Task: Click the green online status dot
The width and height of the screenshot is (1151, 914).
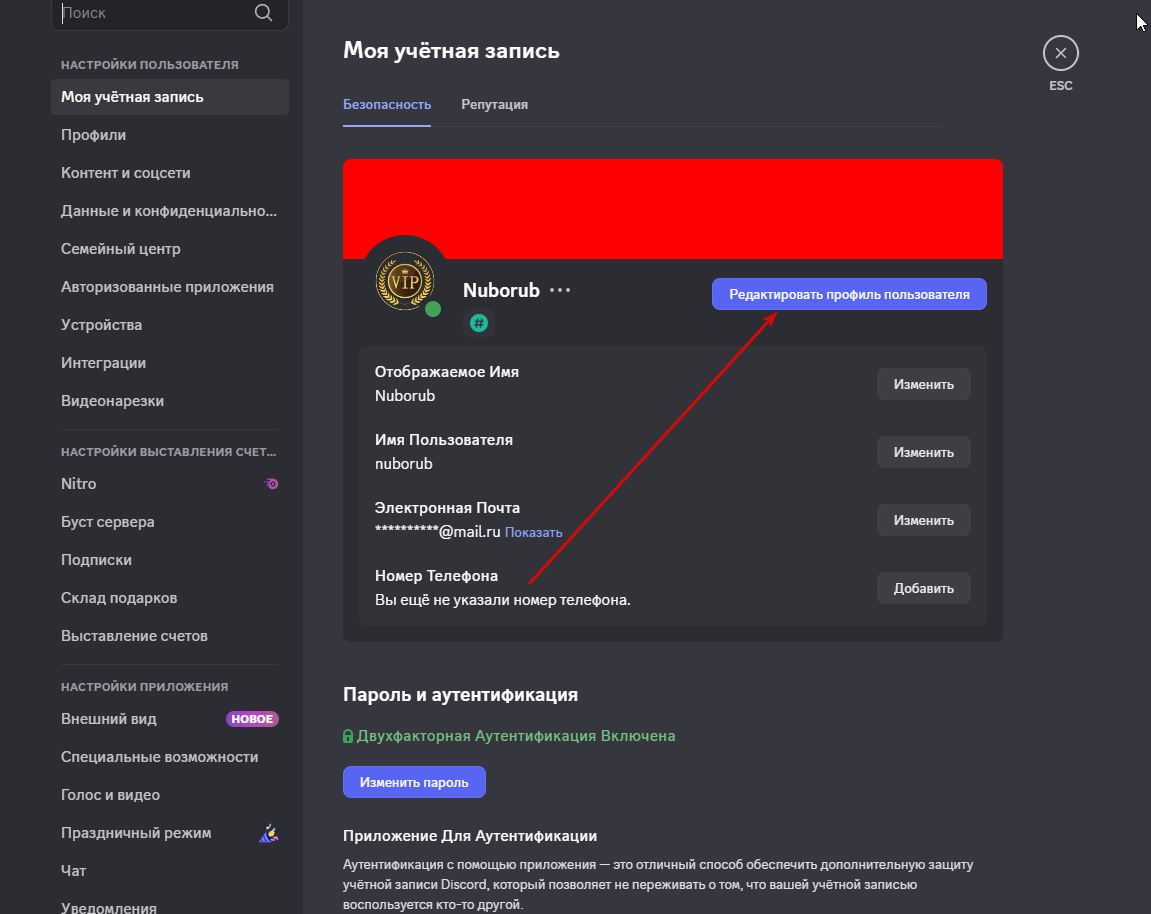Action: [x=433, y=309]
